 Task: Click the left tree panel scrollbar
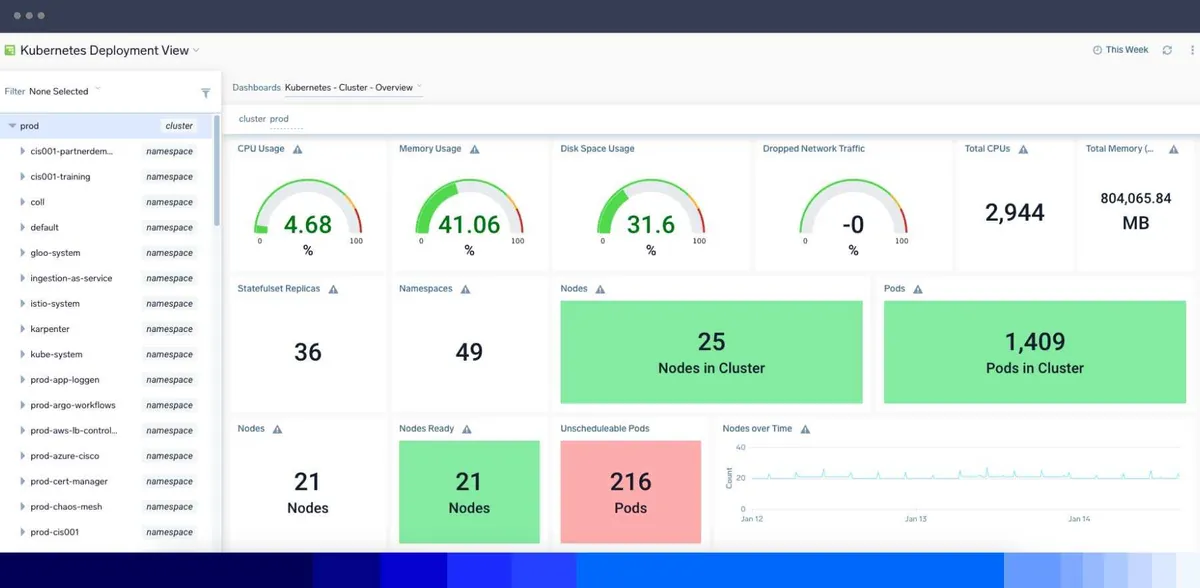(217, 170)
